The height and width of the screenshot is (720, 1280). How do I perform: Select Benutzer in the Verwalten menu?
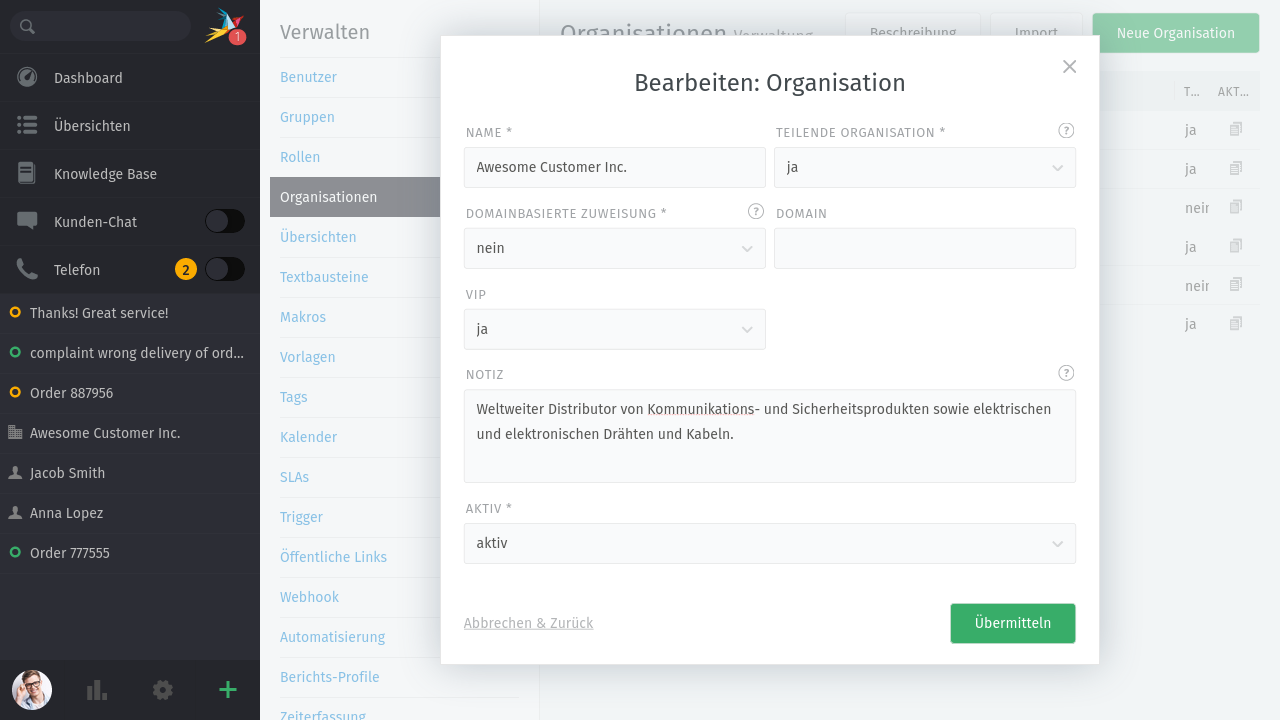307,77
